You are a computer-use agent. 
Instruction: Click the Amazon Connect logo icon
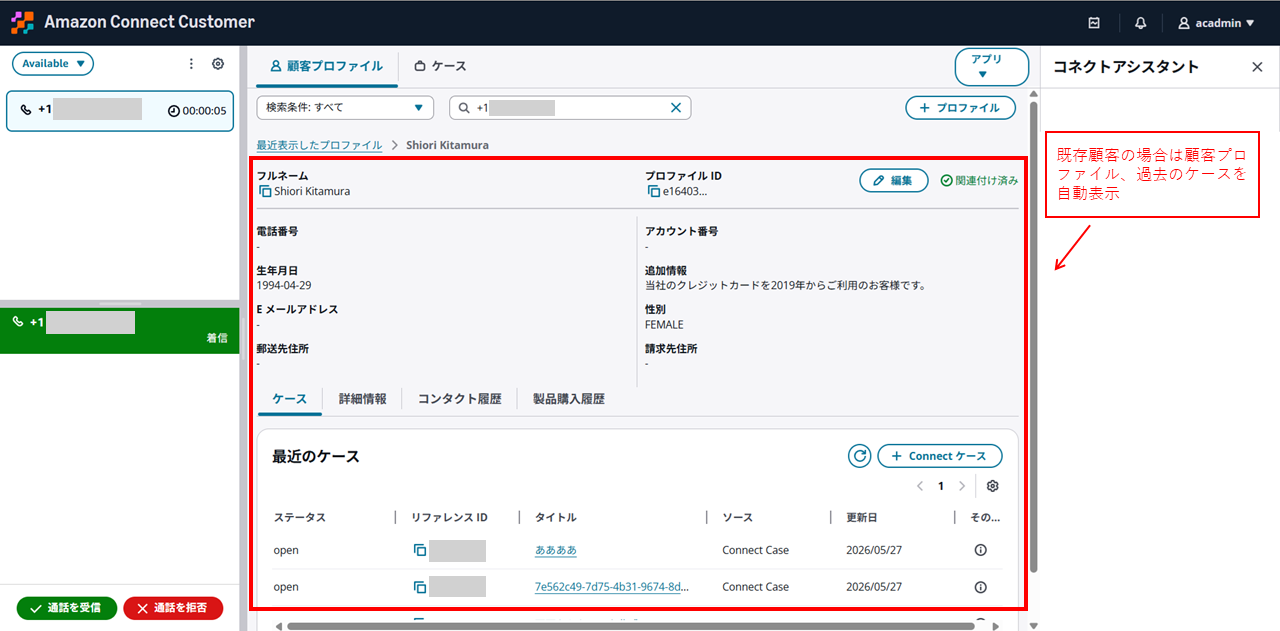tap(22, 22)
